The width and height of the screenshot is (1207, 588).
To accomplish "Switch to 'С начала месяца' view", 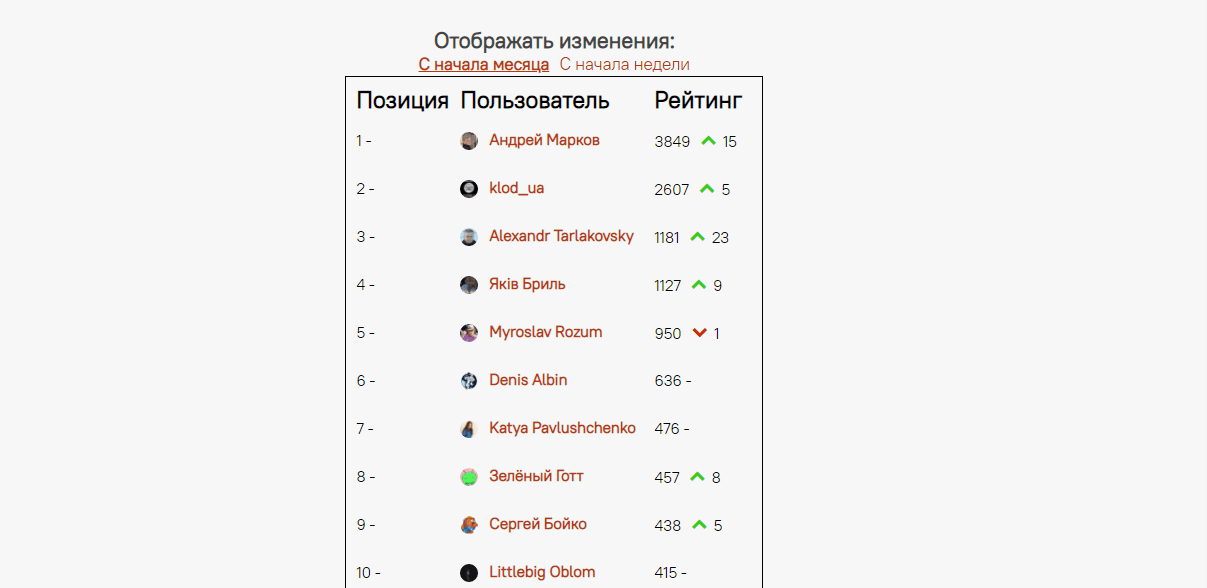I will 484,65.
